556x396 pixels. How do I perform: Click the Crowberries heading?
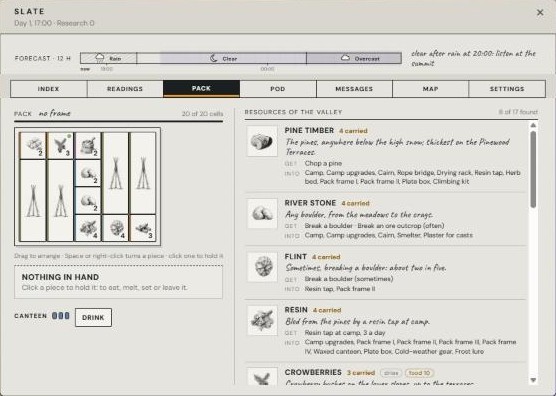[313, 373]
